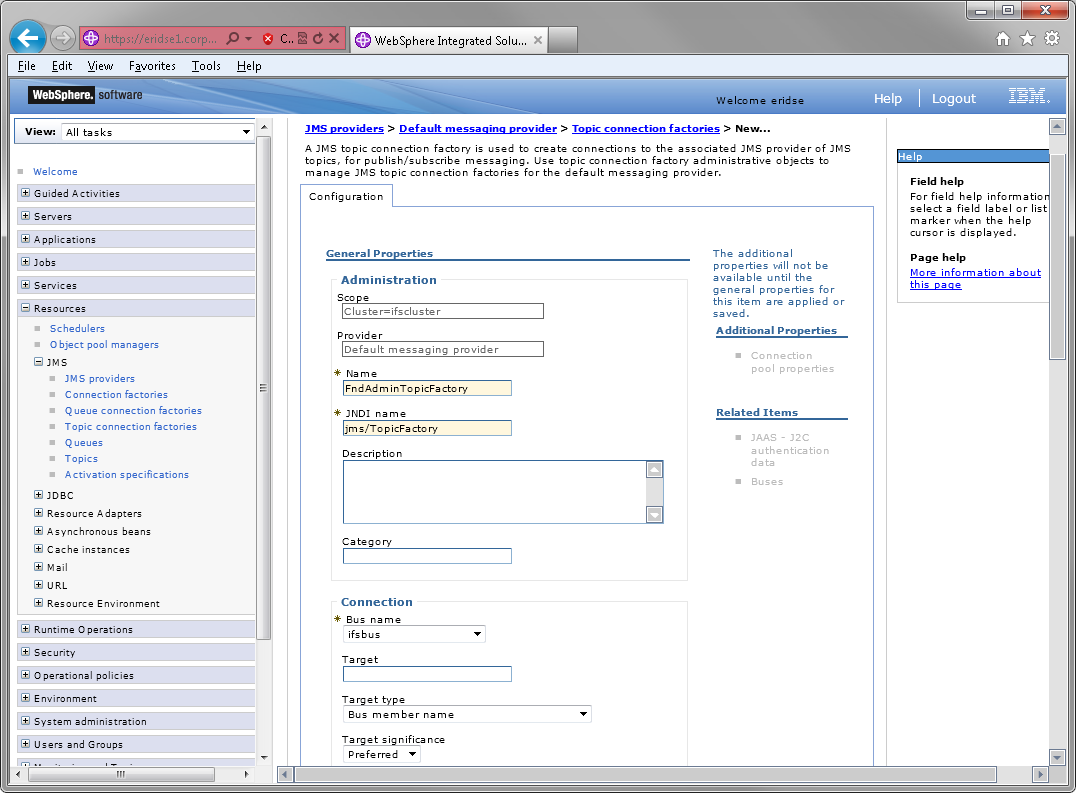Stop loading with the address bar X
1076x793 pixels.
click(334, 38)
